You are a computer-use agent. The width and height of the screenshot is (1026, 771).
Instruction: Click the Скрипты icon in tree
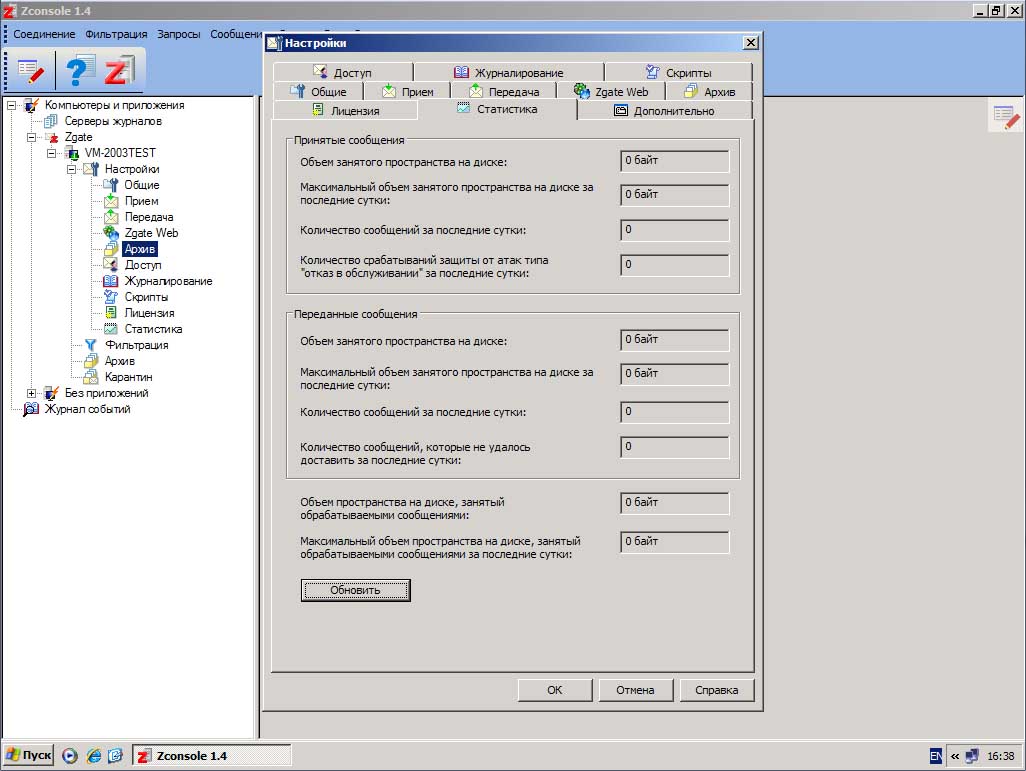click(x=111, y=297)
